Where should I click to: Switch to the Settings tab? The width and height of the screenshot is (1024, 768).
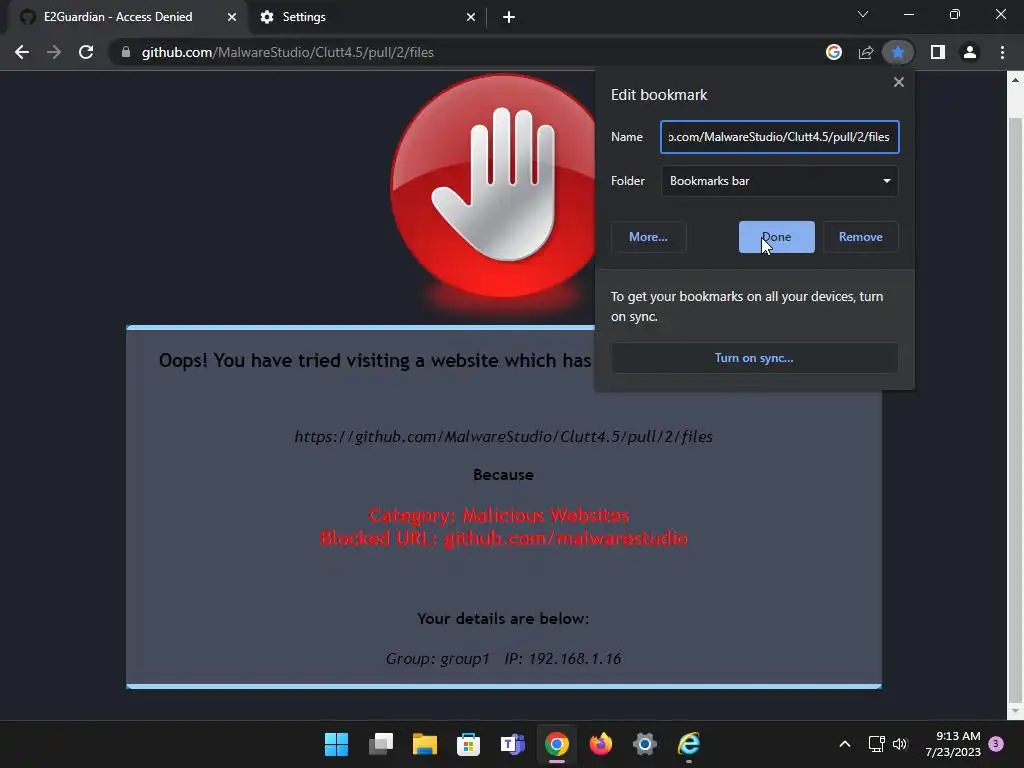point(304,17)
